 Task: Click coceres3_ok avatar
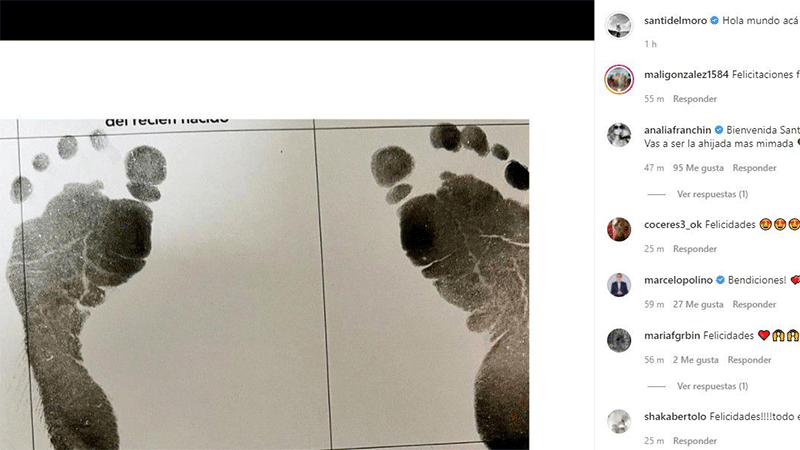pos(619,229)
